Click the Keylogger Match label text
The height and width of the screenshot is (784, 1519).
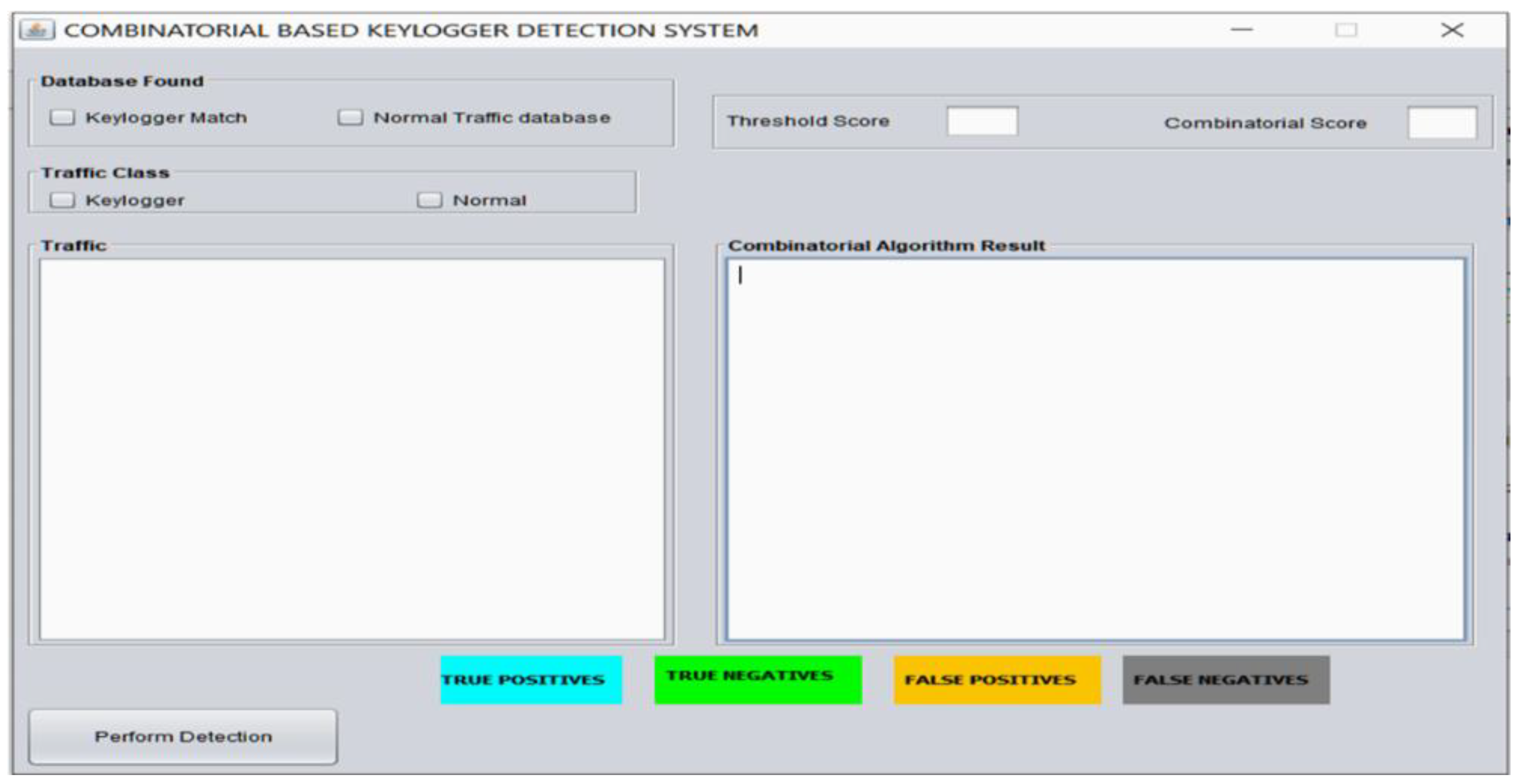[x=166, y=118]
